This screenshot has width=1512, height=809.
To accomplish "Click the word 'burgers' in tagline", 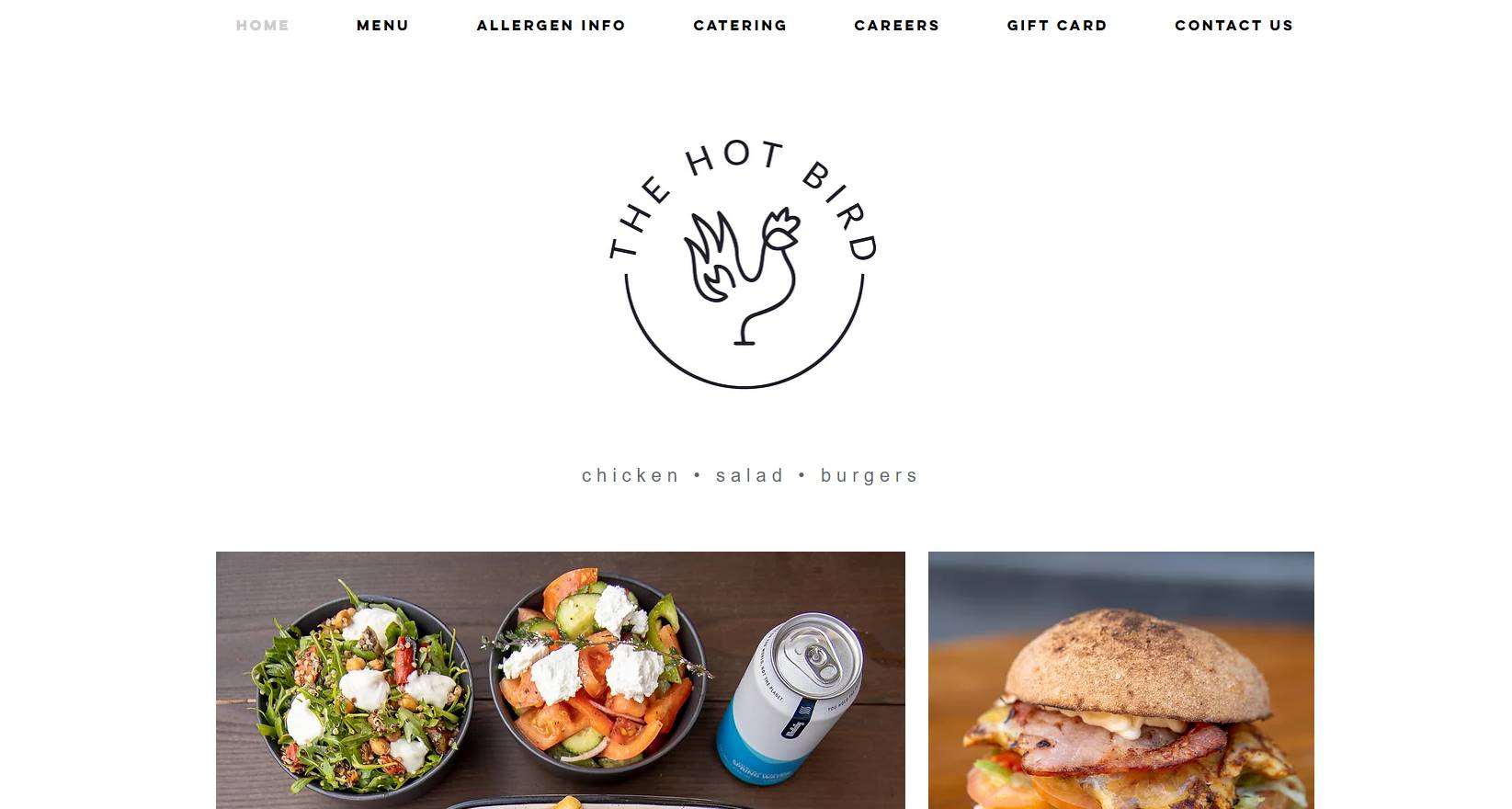I will [870, 476].
